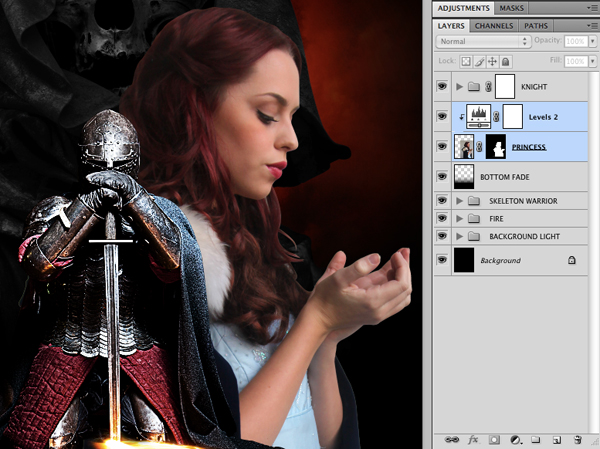Viewport: 600px width, 449px height.
Task: Click the link layers icon
Action: (451, 439)
